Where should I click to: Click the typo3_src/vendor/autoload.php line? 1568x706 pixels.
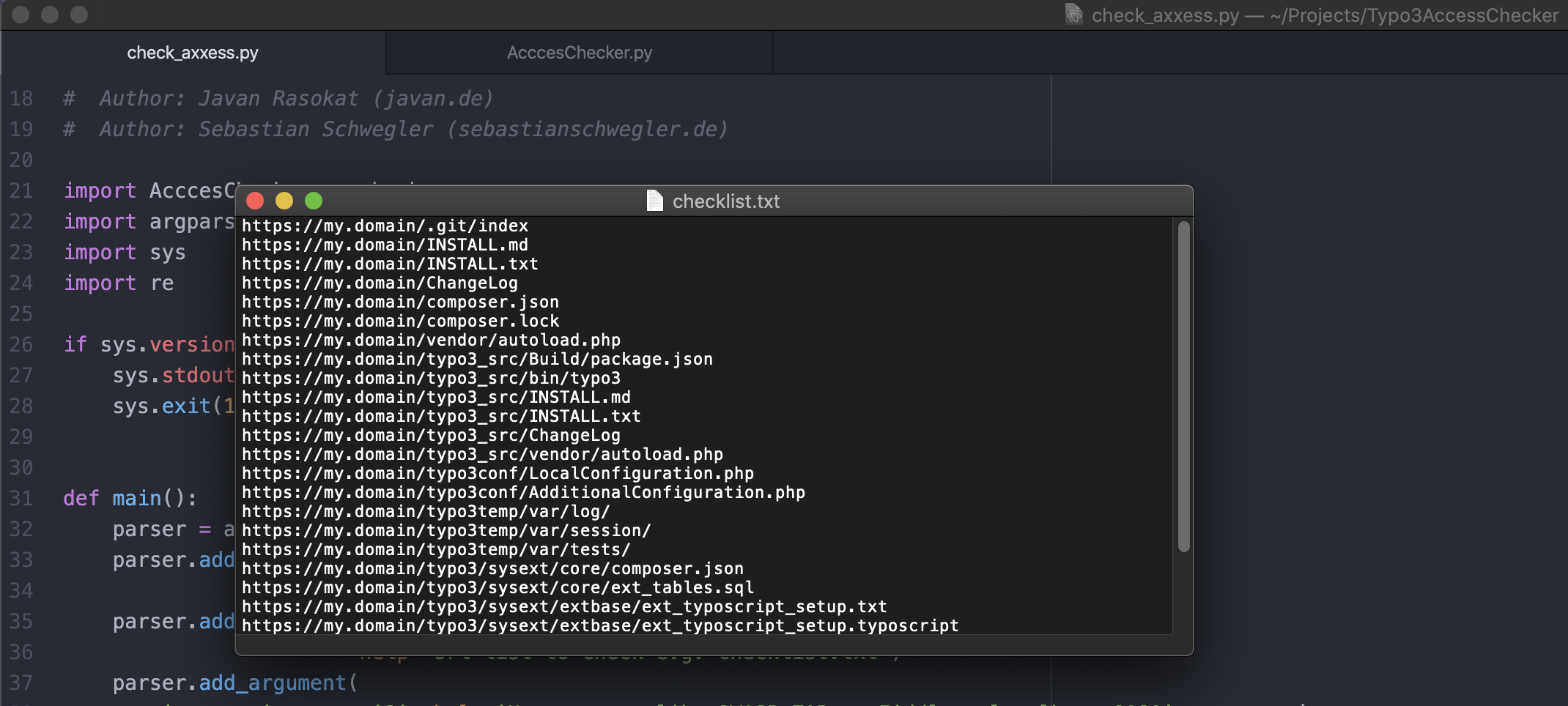(x=482, y=454)
